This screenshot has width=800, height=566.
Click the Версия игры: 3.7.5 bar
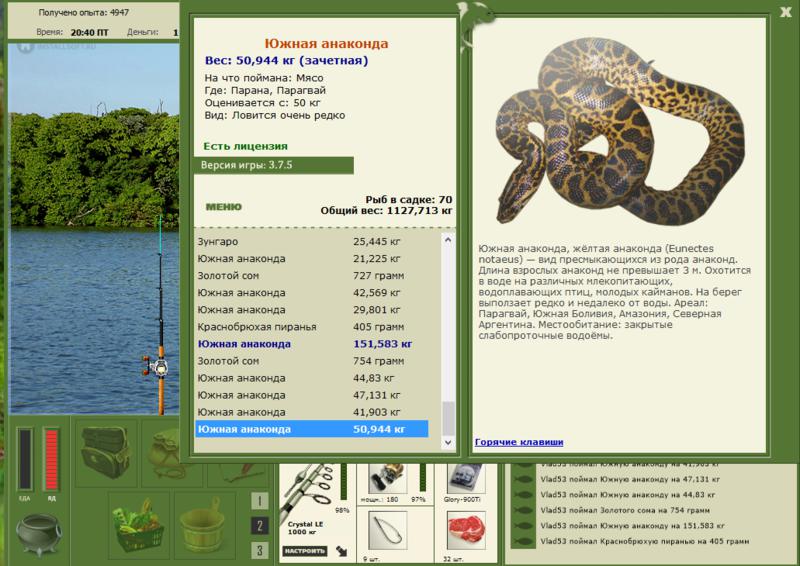[x=273, y=165]
